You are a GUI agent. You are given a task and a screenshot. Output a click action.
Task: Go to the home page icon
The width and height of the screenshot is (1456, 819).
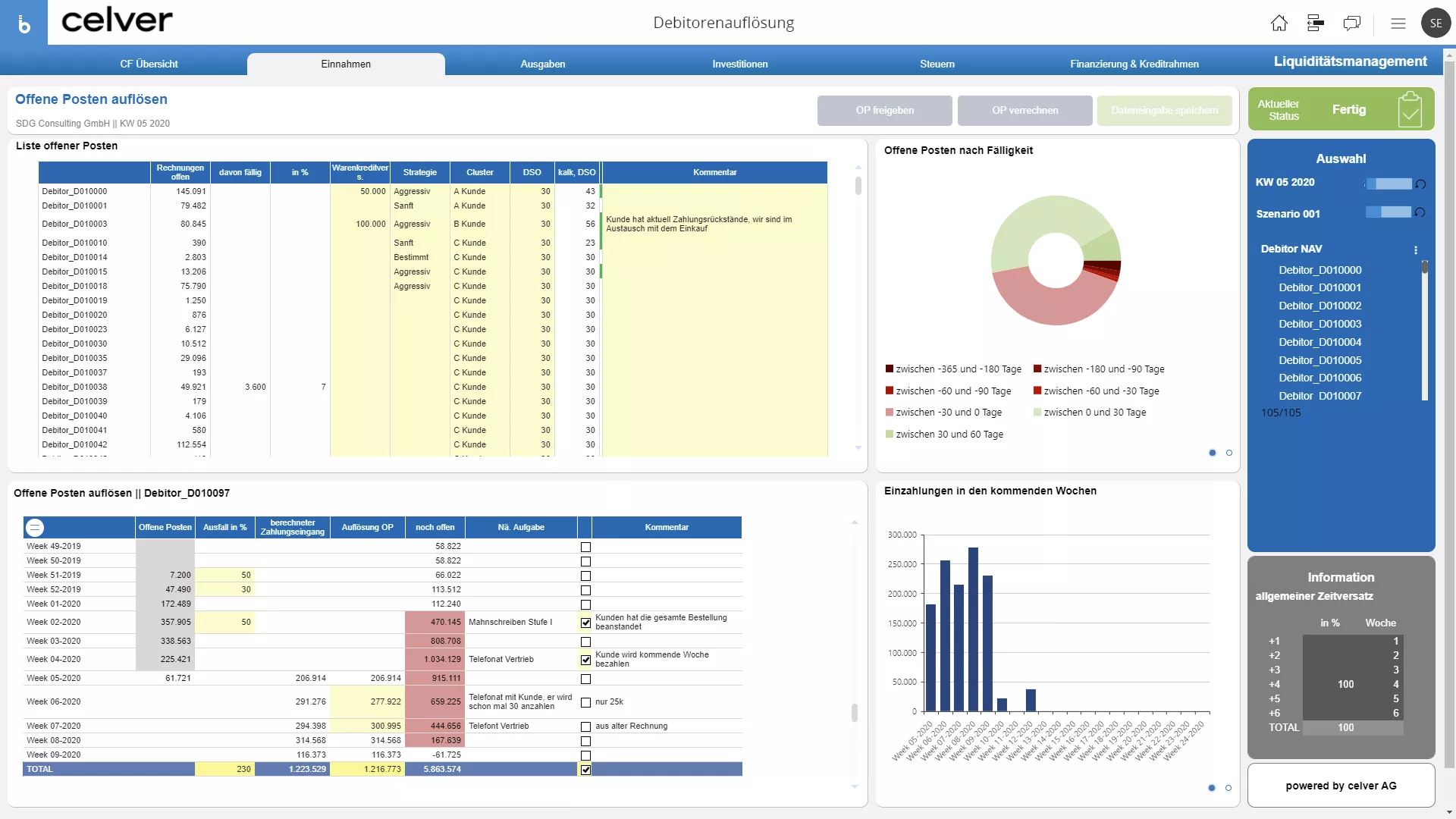click(x=1279, y=23)
